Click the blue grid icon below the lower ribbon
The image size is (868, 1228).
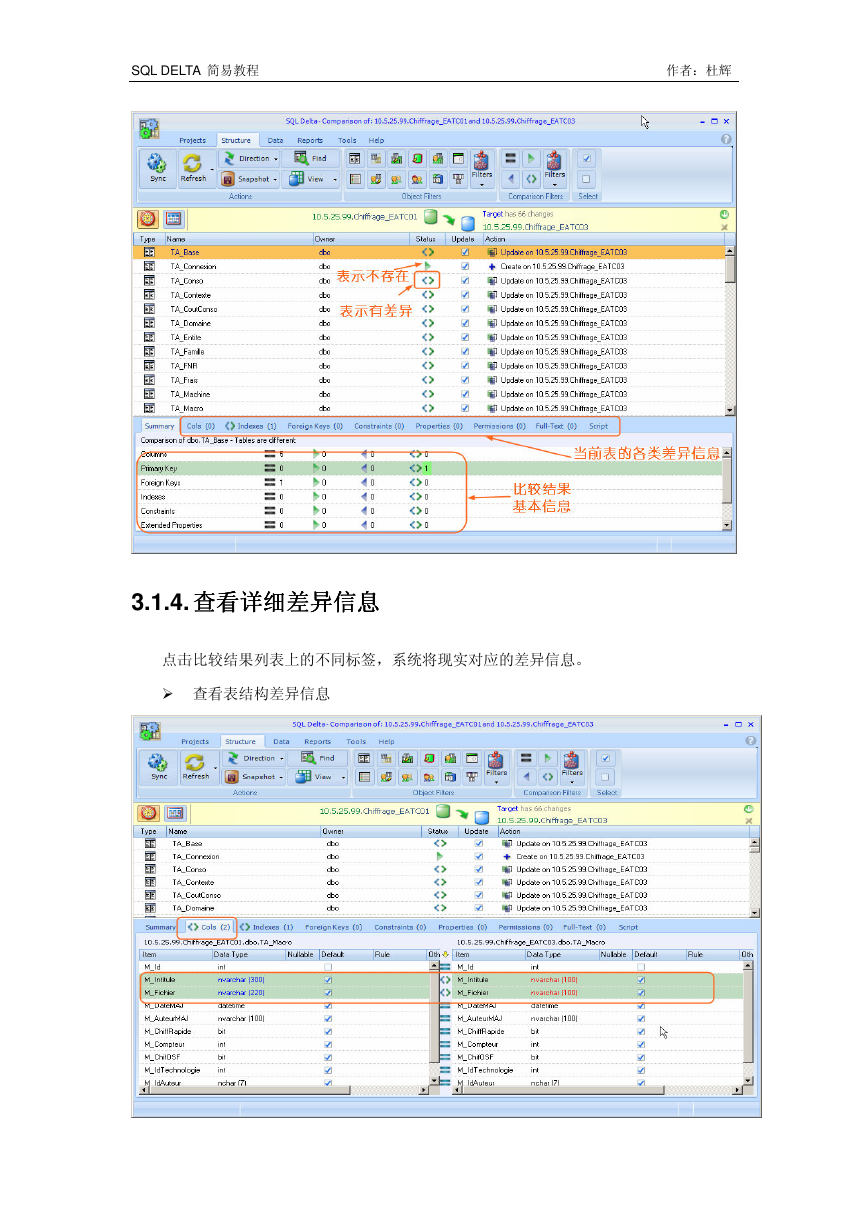(x=174, y=813)
